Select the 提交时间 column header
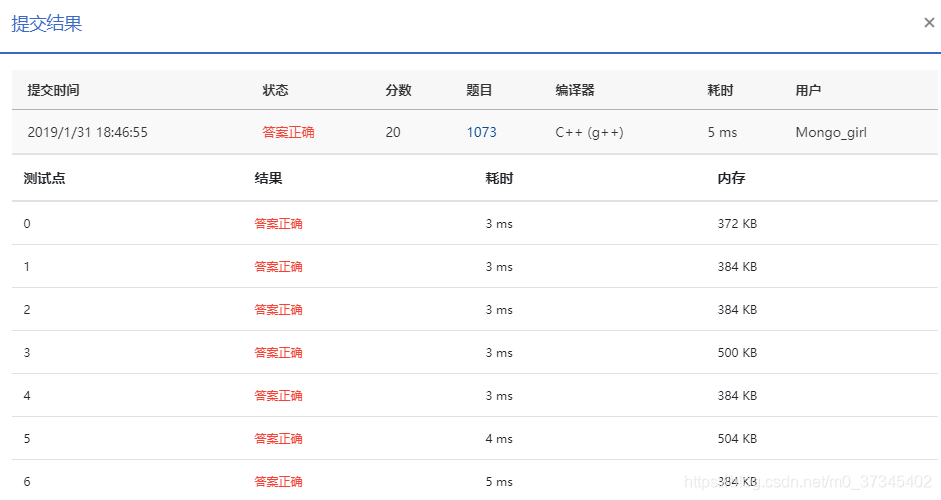 click(53, 90)
